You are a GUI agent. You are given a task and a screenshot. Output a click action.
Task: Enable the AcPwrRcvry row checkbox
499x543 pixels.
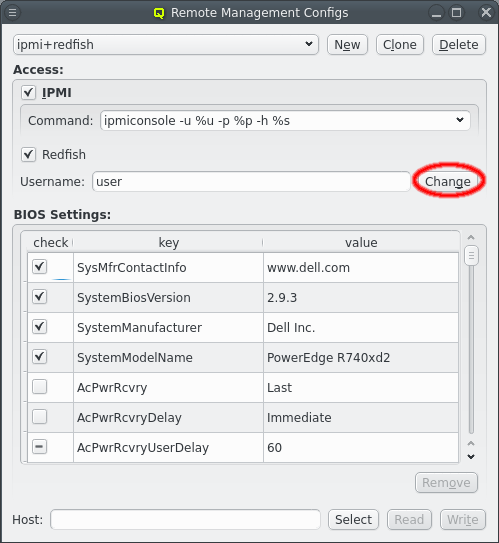(x=39, y=387)
